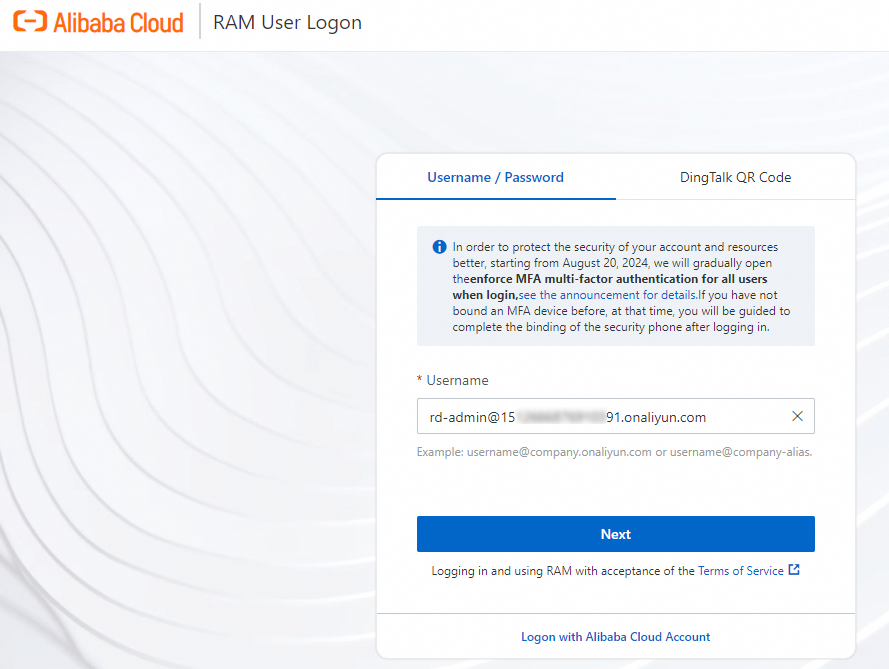This screenshot has height=669, width=889.
Task: Click the red required asterisk beside Username
Action: click(420, 381)
